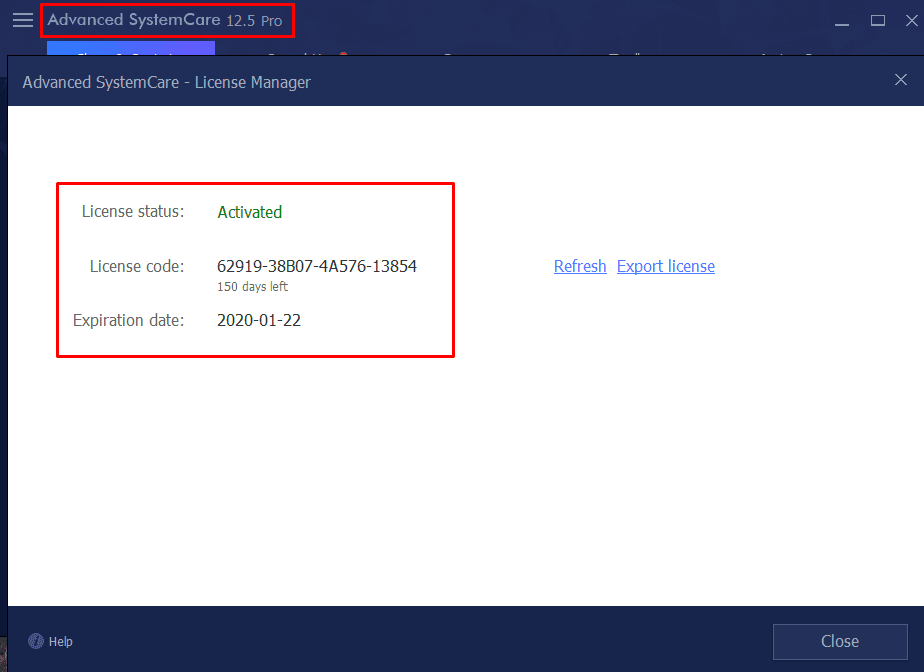This screenshot has width=924, height=672.
Task: Click the Export license link
Action: coord(666,266)
